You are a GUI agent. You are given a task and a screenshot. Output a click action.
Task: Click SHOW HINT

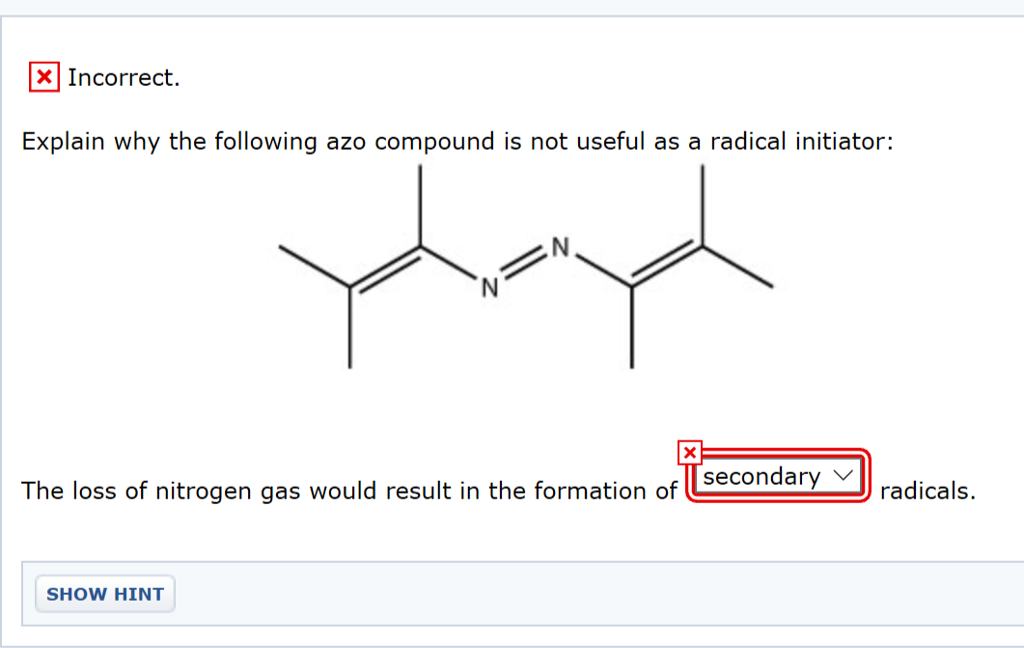[x=104, y=593]
